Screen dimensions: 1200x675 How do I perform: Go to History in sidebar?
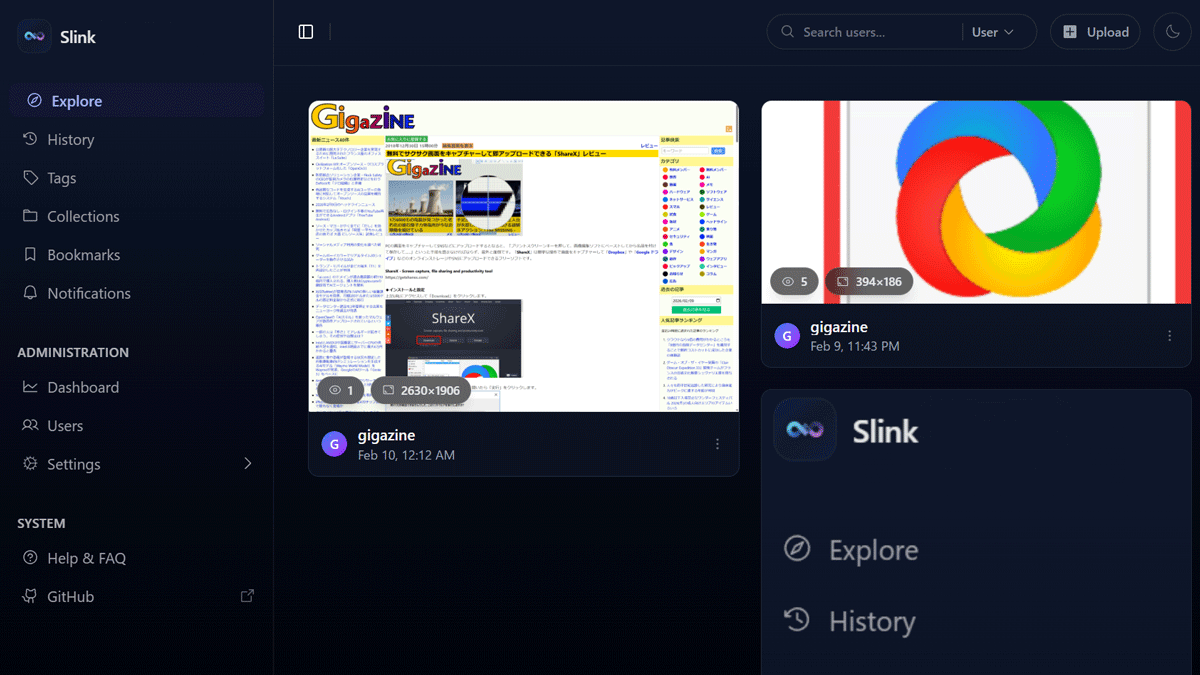click(x=70, y=140)
